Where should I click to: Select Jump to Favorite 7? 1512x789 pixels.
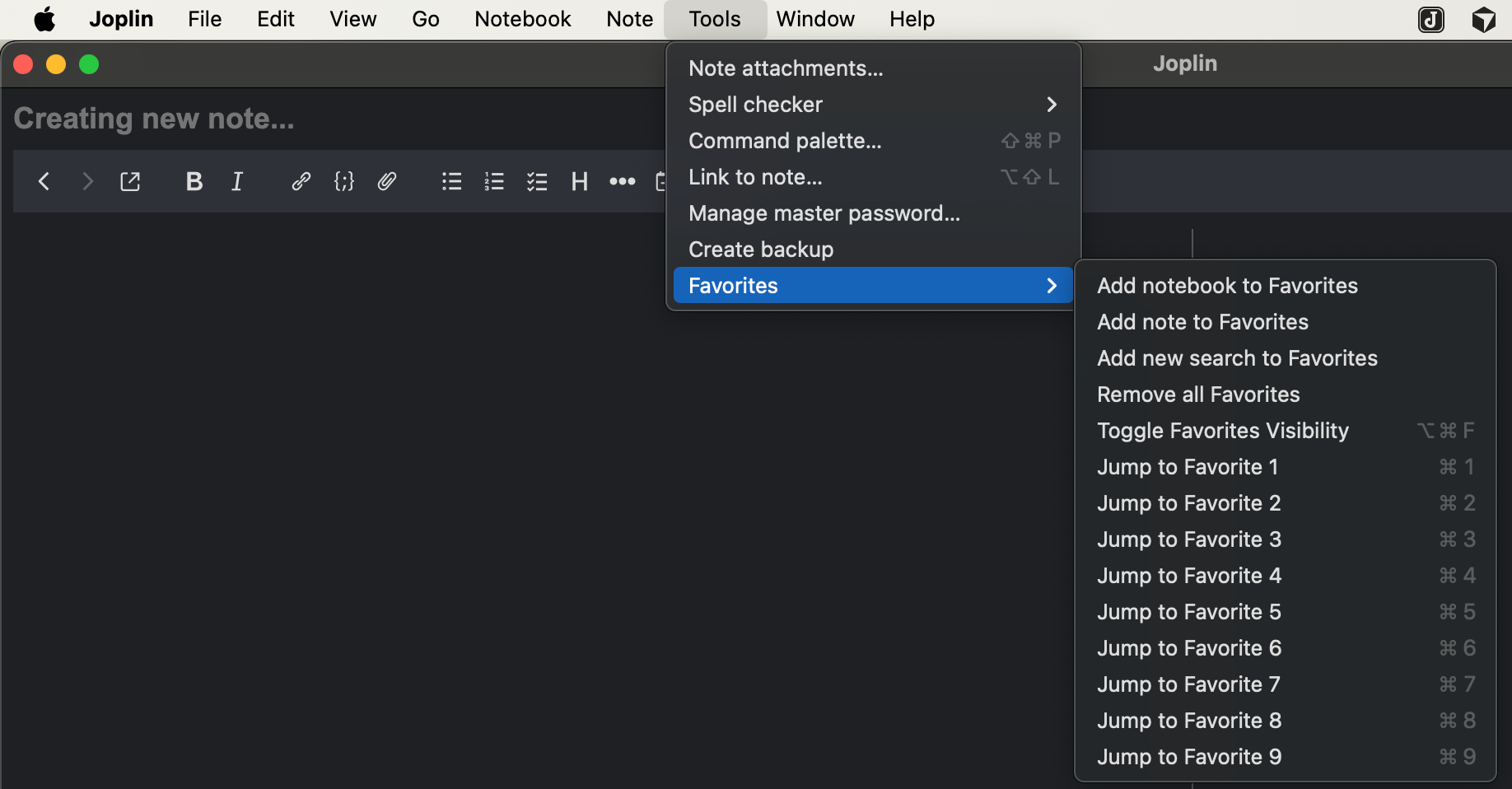[x=1286, y=684]
